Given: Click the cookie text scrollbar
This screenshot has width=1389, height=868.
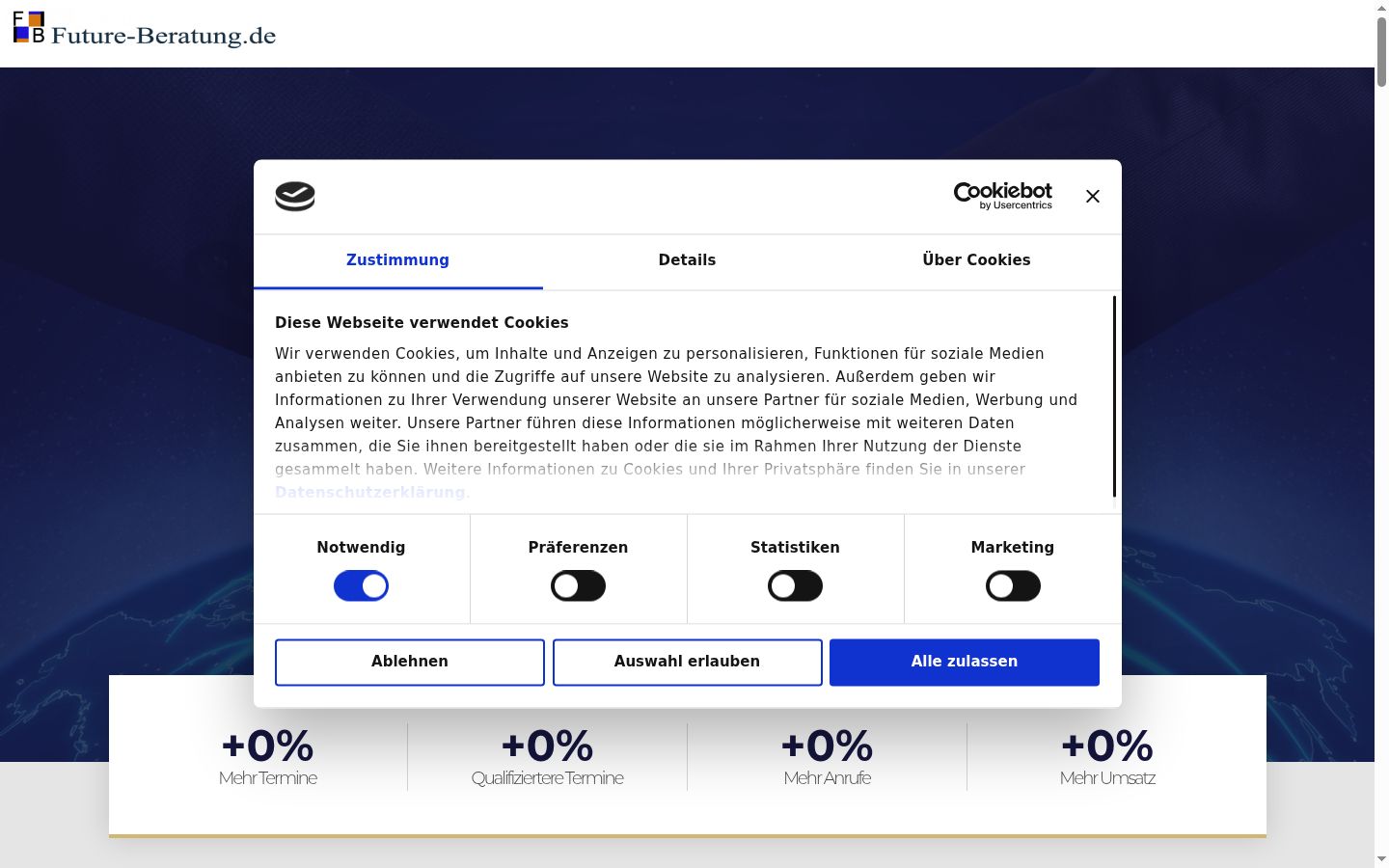Looking at the screenshot, I should point(1114,396).
